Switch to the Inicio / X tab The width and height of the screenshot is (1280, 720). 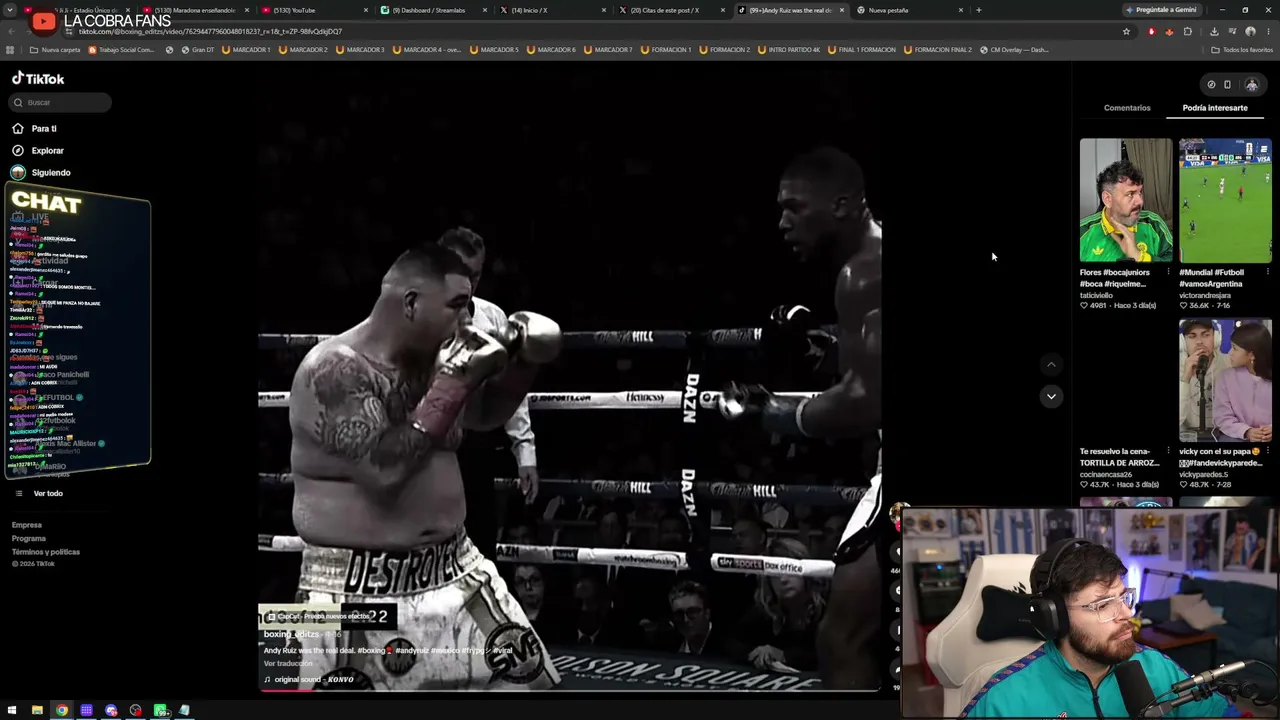click(x=551, y=10)
